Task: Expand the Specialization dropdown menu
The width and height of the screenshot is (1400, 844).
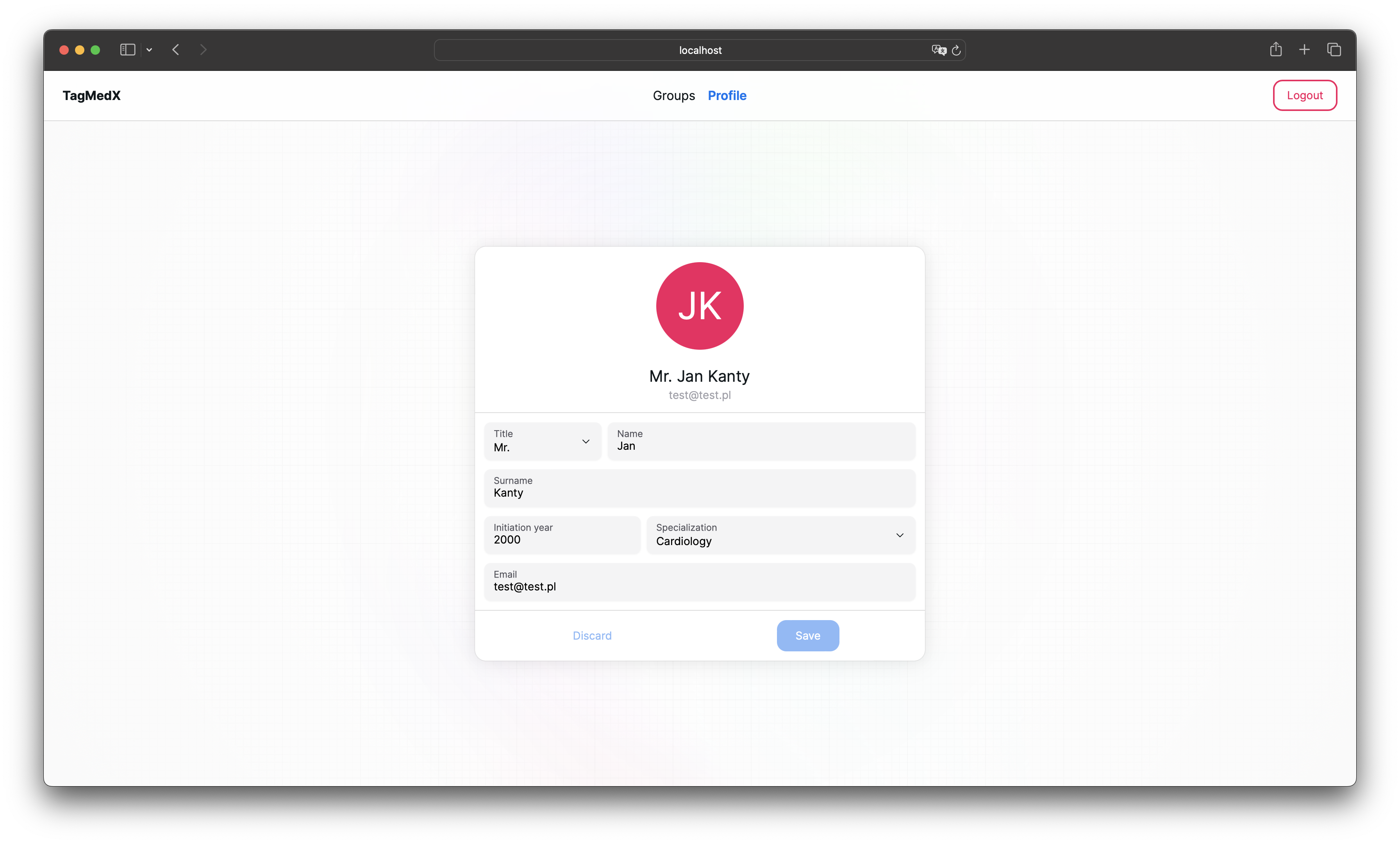Action: (x=898, y=535)
